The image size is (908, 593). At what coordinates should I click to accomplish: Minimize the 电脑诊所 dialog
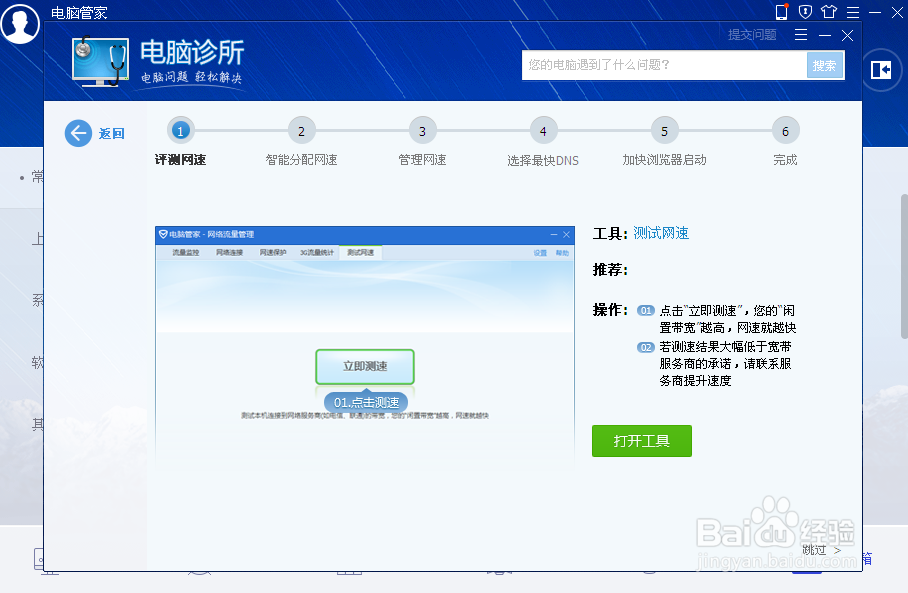click(825, 35)
